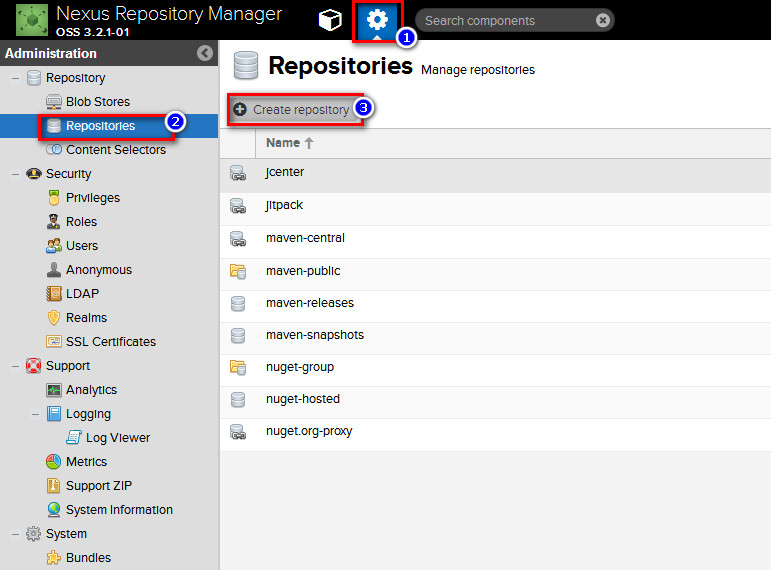Select Repositories in sidebar
The height and width of the screenshot is (570, 771).
click(100, 126)
